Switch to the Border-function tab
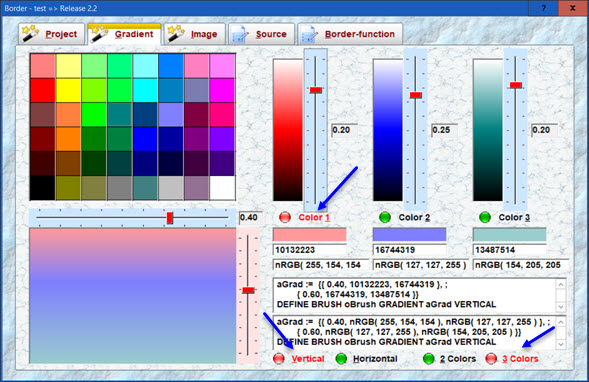 pos(350,34)
